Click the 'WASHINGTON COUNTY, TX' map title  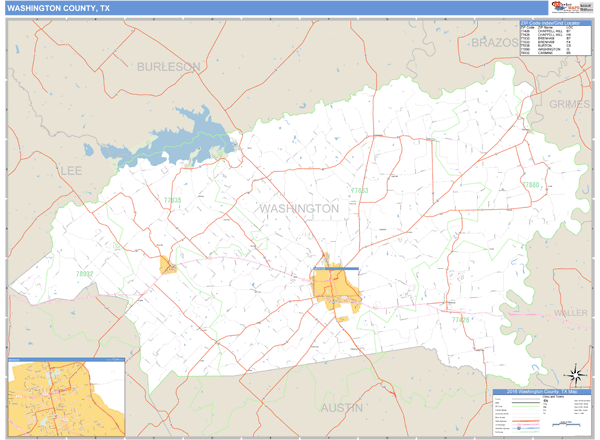[x=59, y=8]
